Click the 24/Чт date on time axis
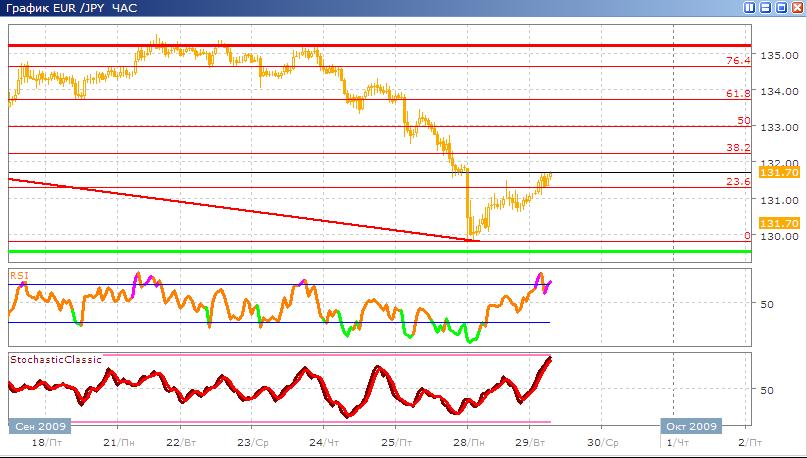This screenshot has width=807, height=458. (x=323, y=442)
